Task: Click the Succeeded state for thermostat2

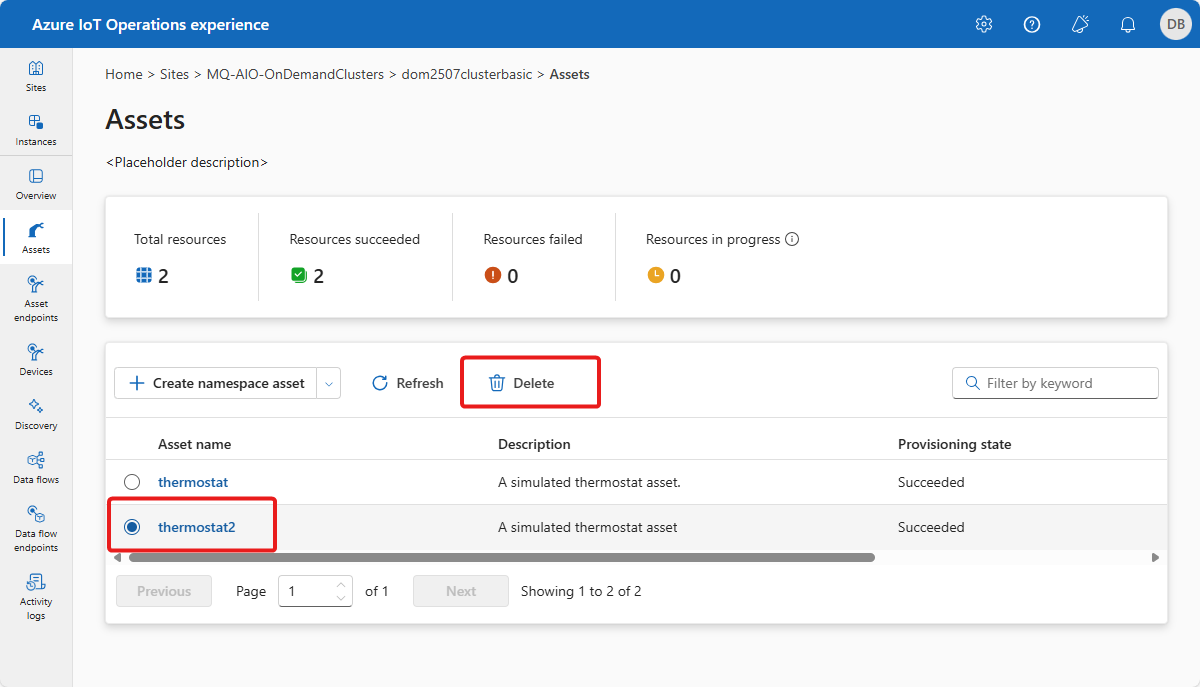Action: click(x=931, y=527)
